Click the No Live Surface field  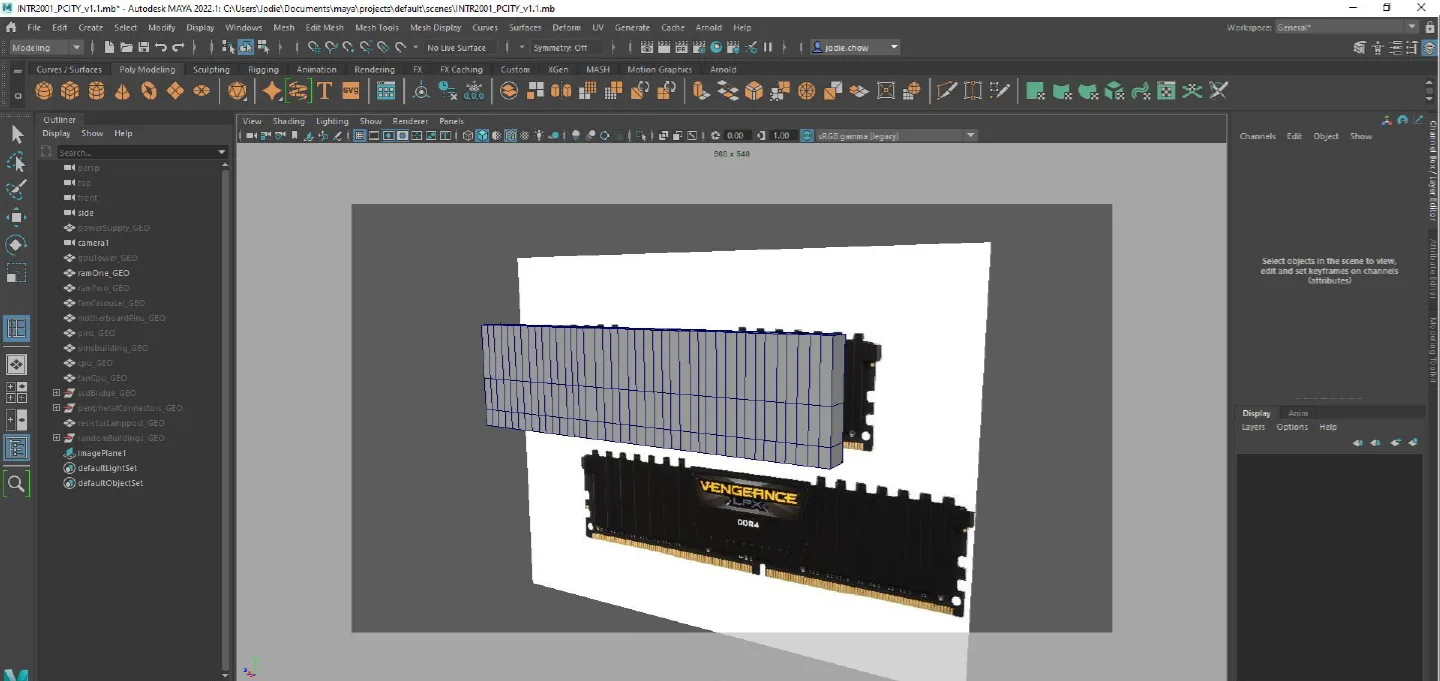pos(457,48)
